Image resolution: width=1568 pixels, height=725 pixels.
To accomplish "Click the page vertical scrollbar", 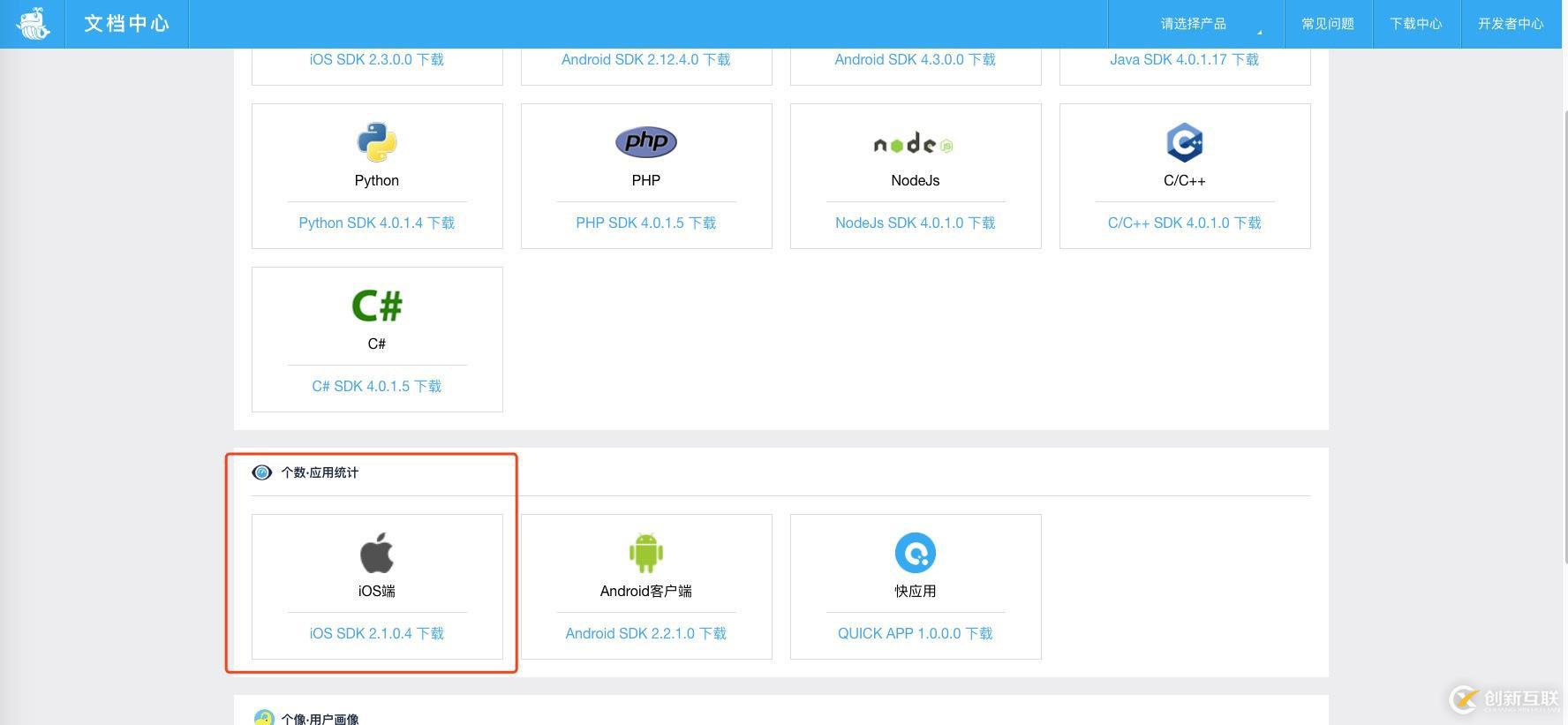I will click(1564, 336).
